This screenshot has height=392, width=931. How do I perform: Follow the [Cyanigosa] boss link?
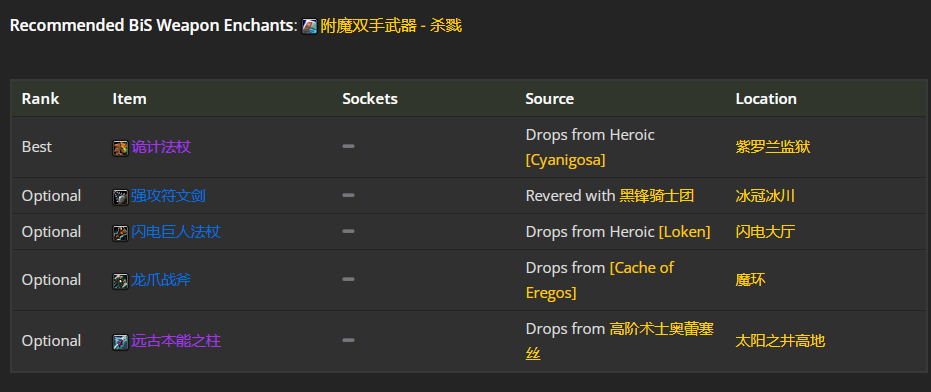pos(565,160)
